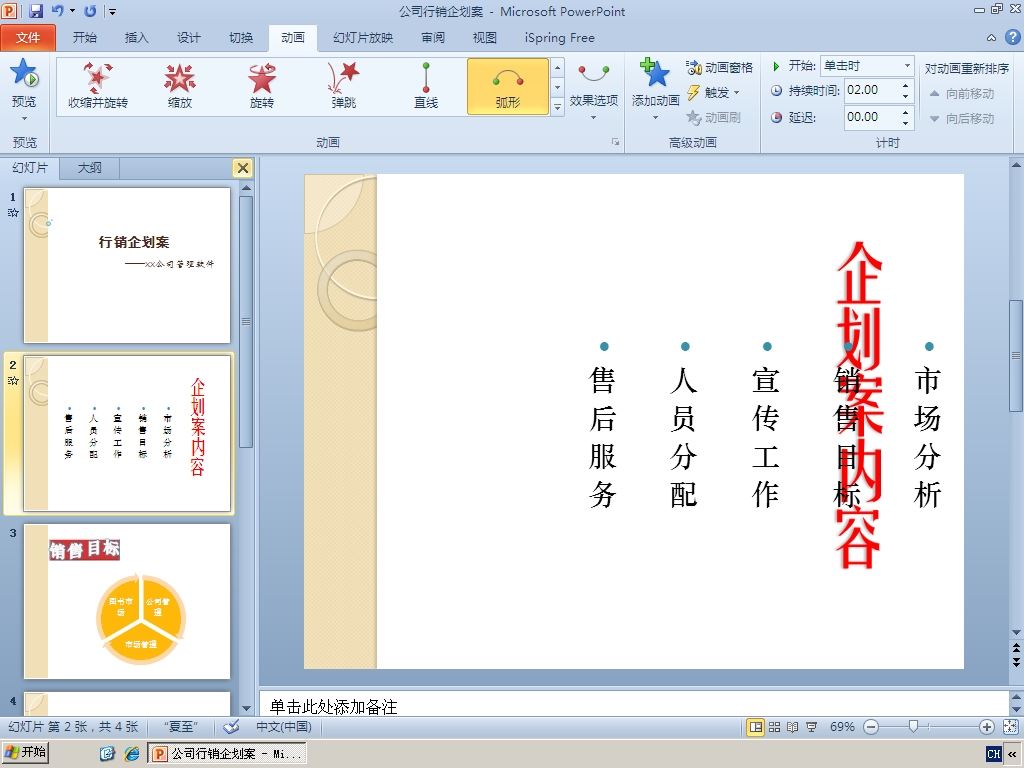1024x768 pixels.
Task: Switch to the 插入 ribbon tab
Action: (x=136, y=38)
